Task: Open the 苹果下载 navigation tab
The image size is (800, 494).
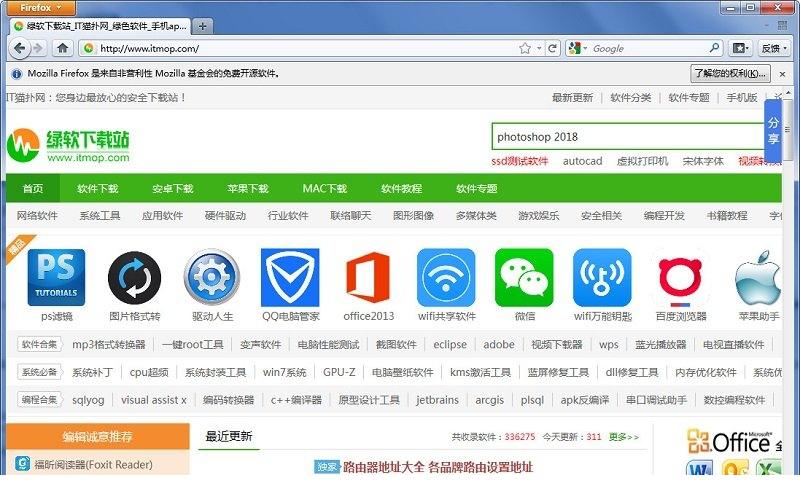Action: click(x=247, y=188)
